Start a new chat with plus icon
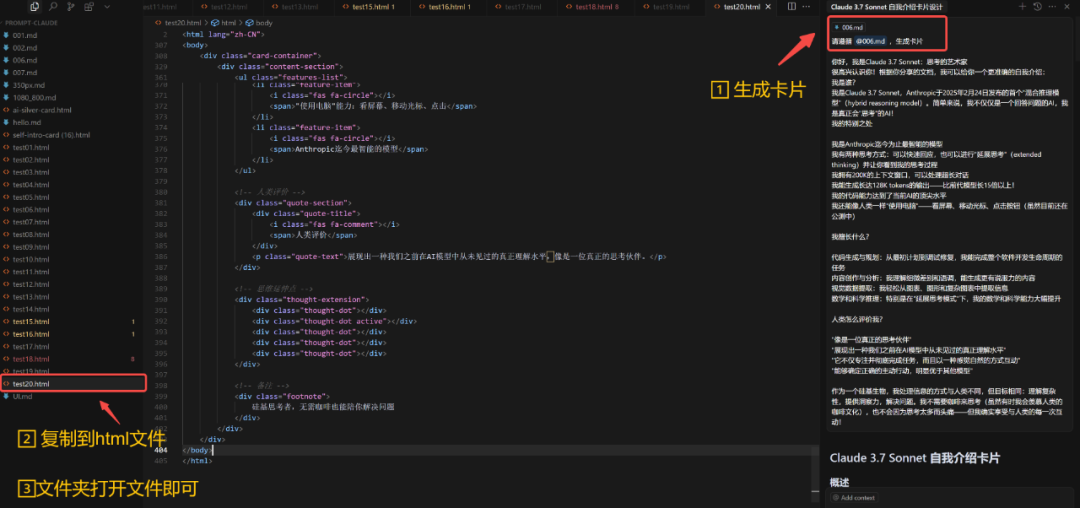 [x=1022, y=7]
